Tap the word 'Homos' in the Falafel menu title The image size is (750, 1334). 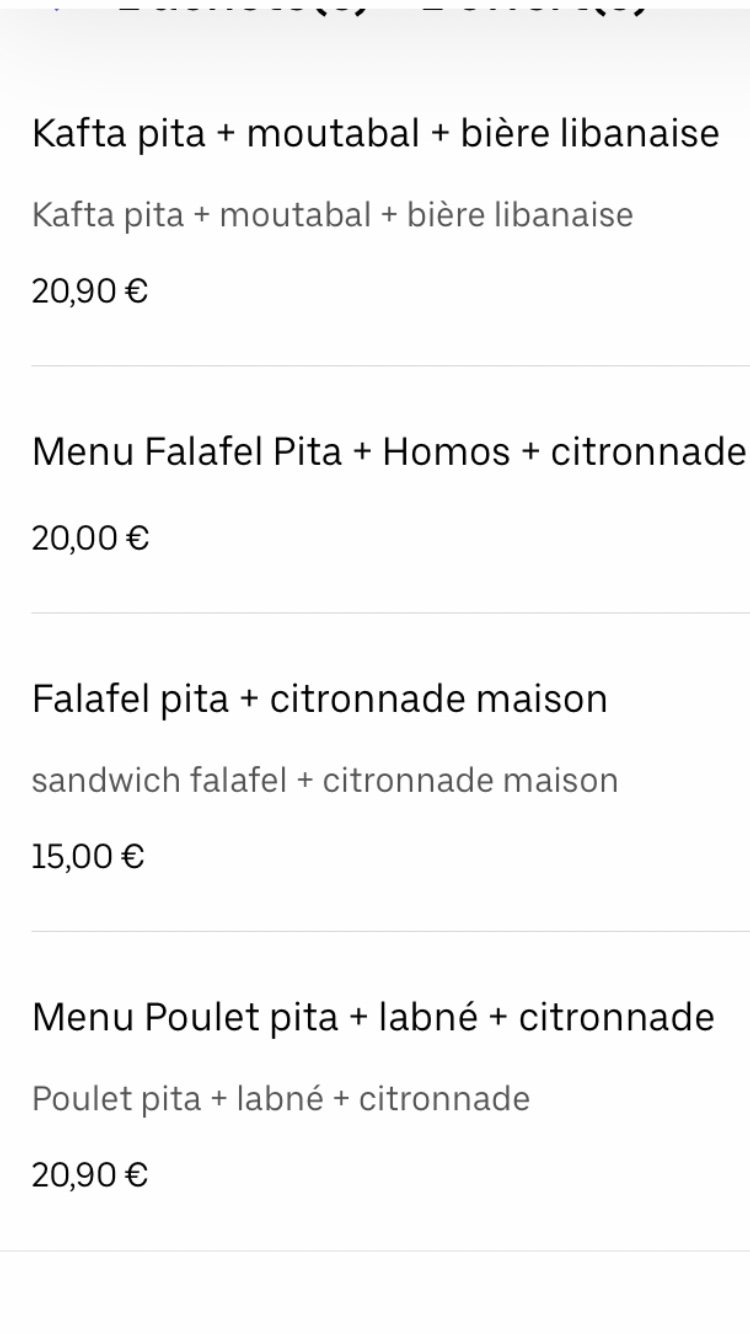(x=447, y=452)
